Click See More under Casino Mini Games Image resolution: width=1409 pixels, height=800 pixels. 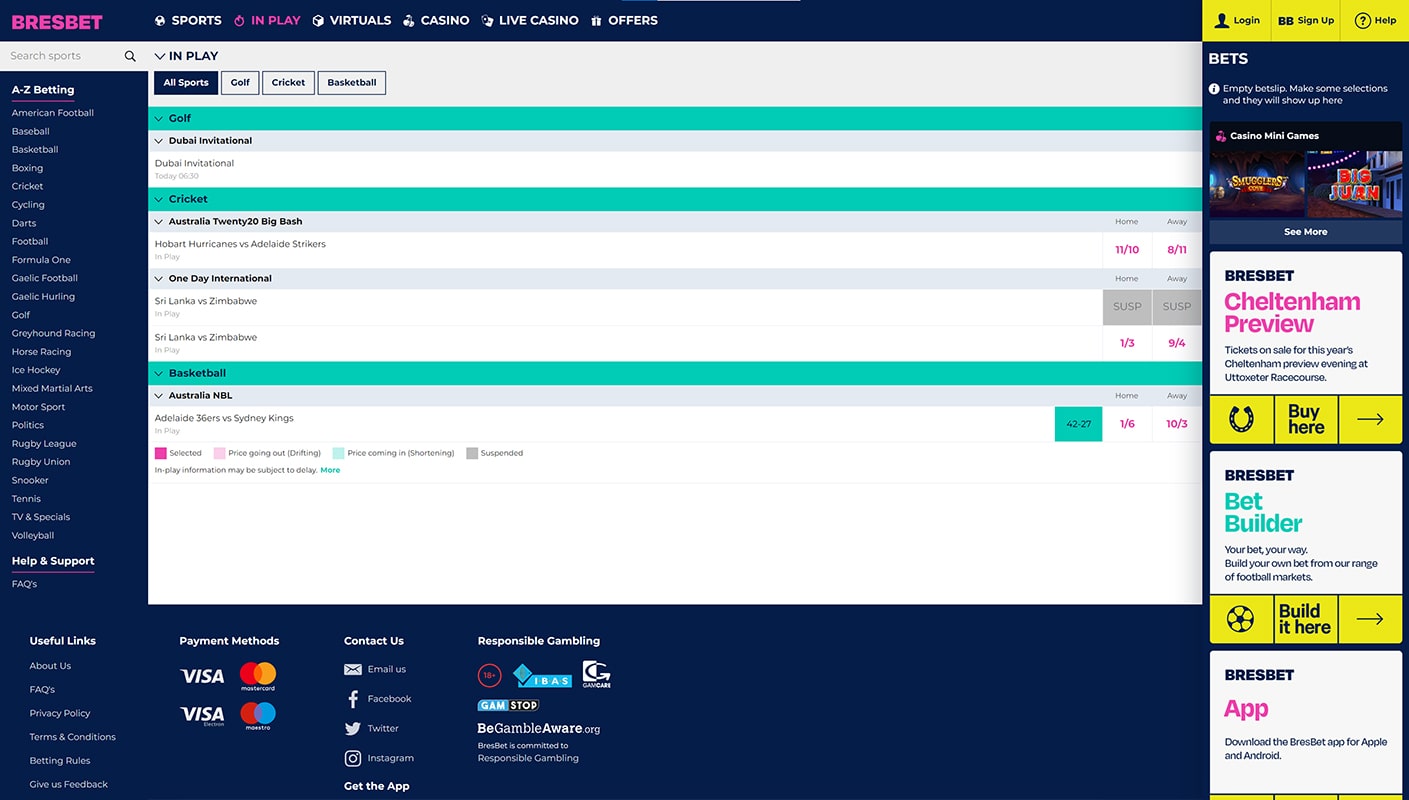pyautogui.click(x=1306, y=232)
